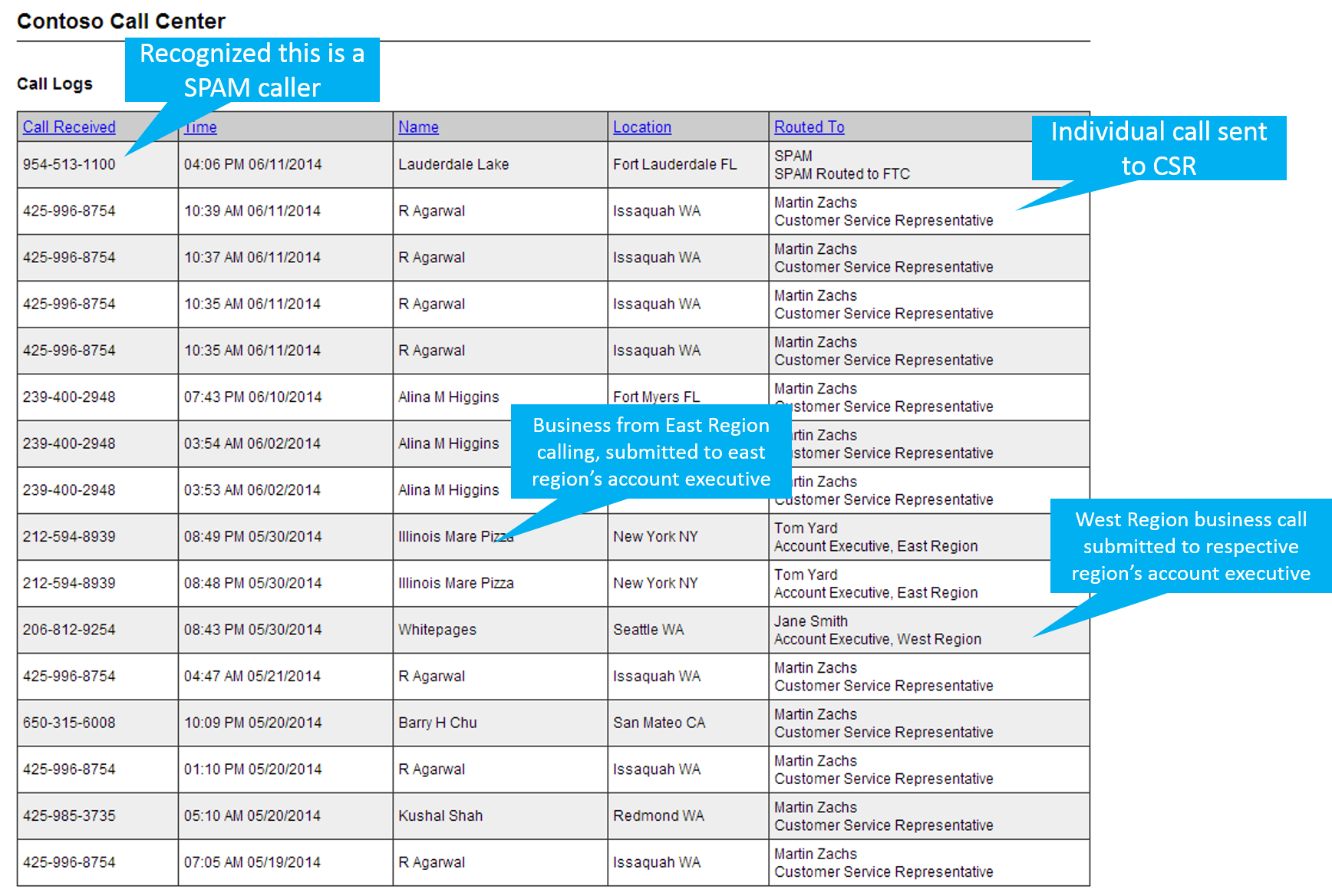Screen dimensions: 1332x896
Task: Click the Seattle WA location cell
Action: [648, 630]
